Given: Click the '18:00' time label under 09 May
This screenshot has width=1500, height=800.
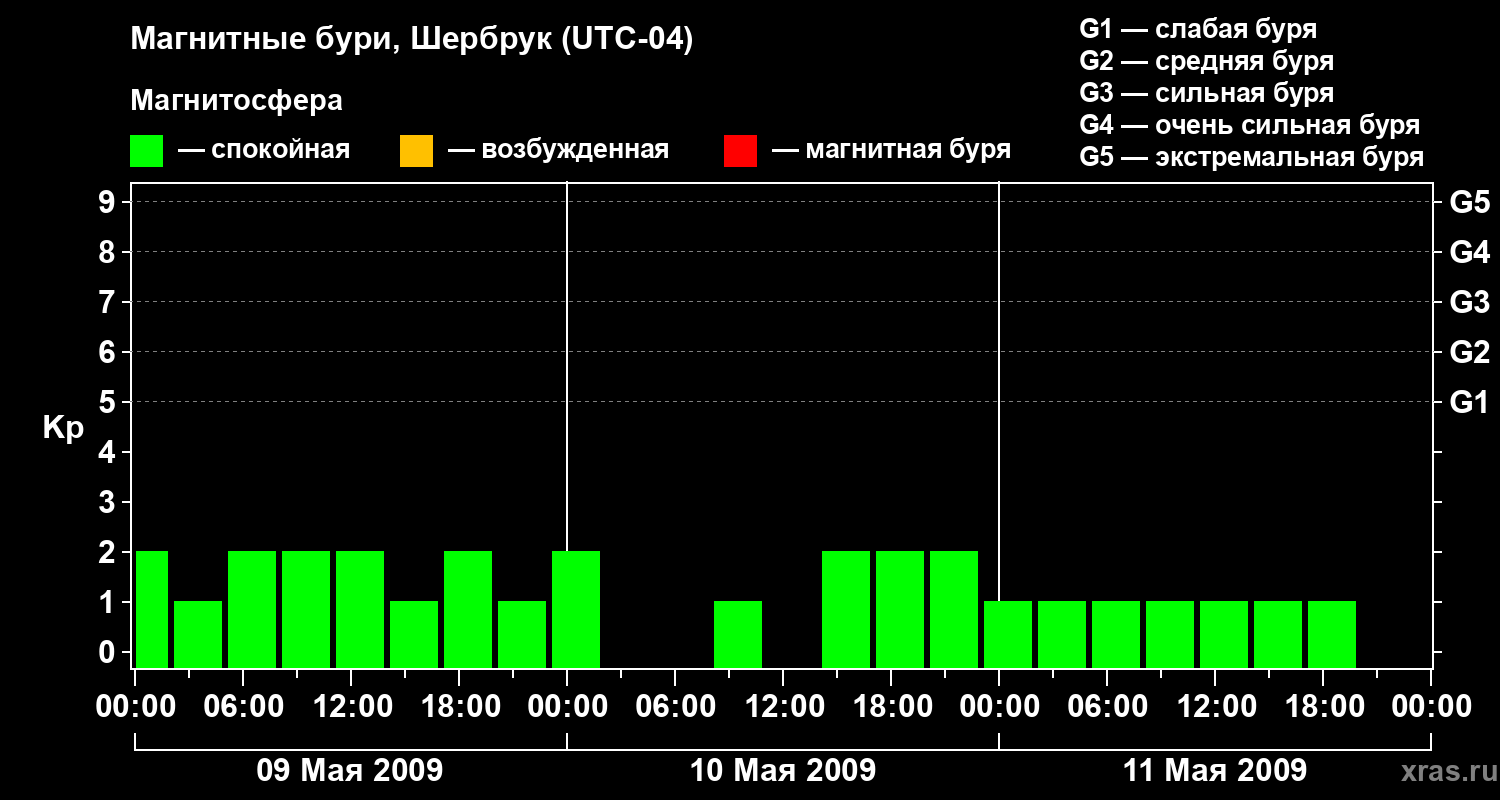Looking at the screenshot, I should [x=459, y=707].
